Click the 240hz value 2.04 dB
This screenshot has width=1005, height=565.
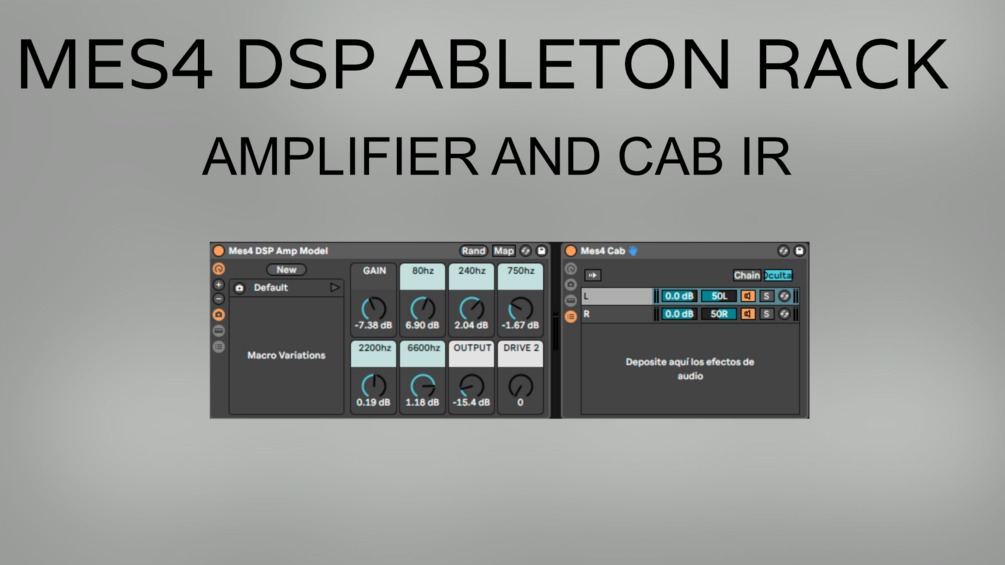point(472,325)
